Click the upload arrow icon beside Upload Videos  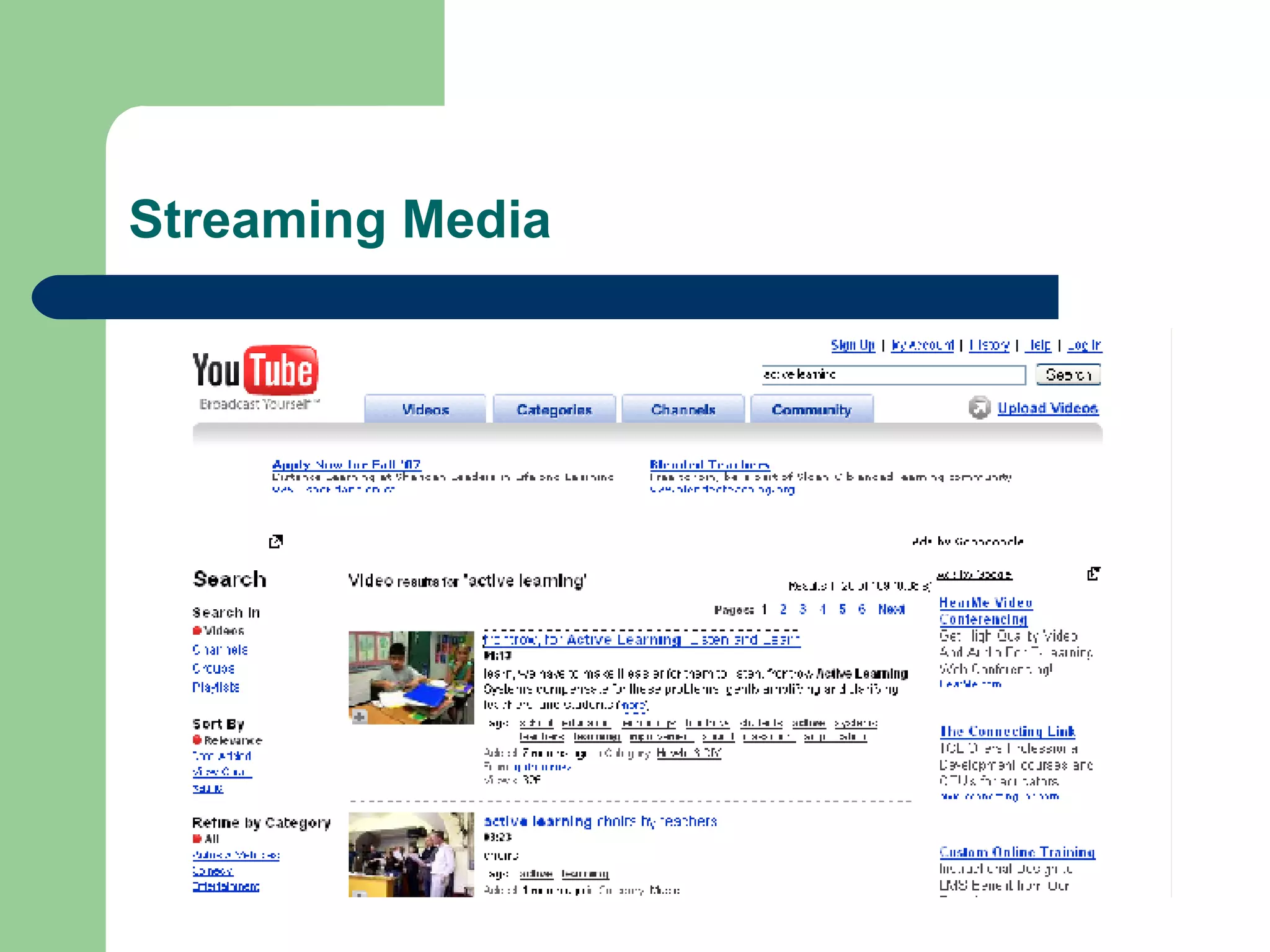click(x=979, y=407)
